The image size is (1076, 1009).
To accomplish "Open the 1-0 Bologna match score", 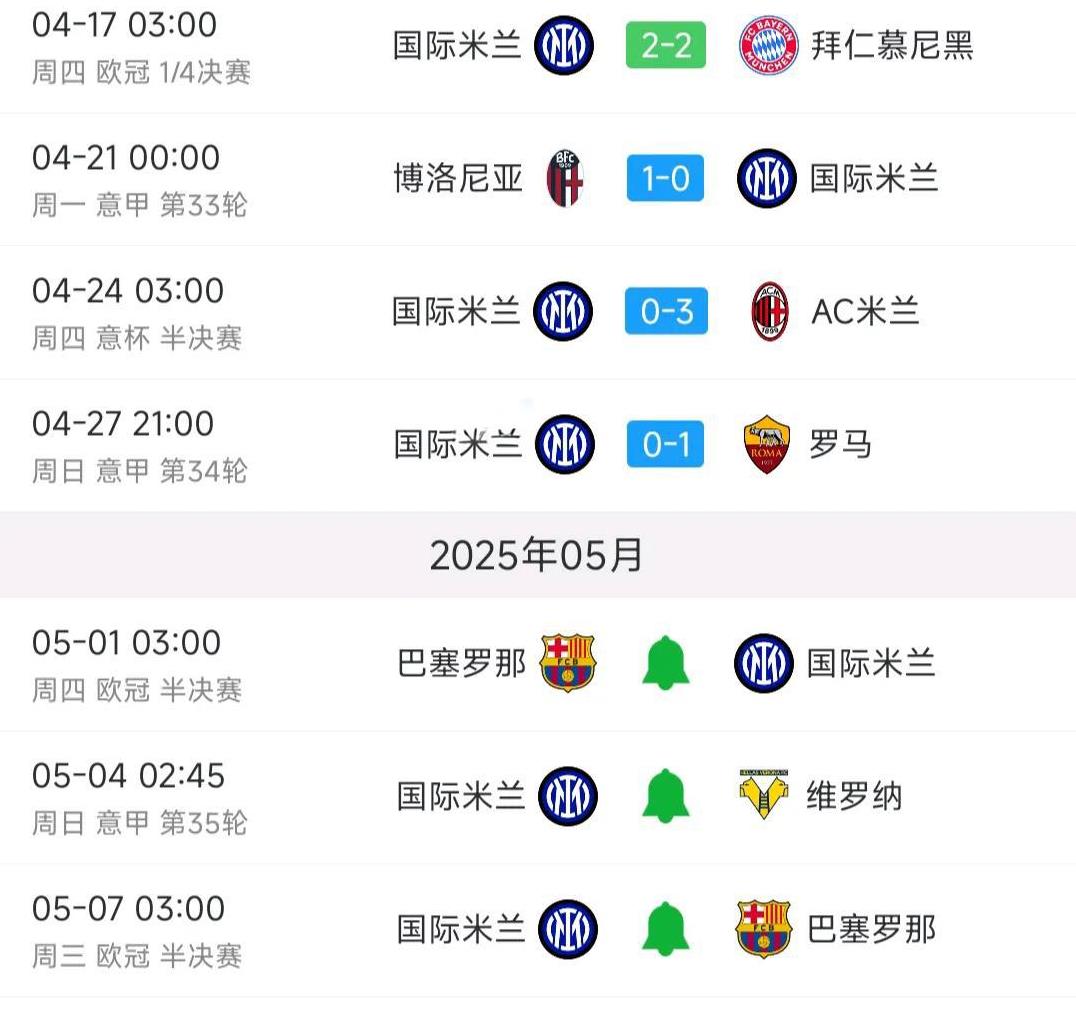I will click(665, 178).
